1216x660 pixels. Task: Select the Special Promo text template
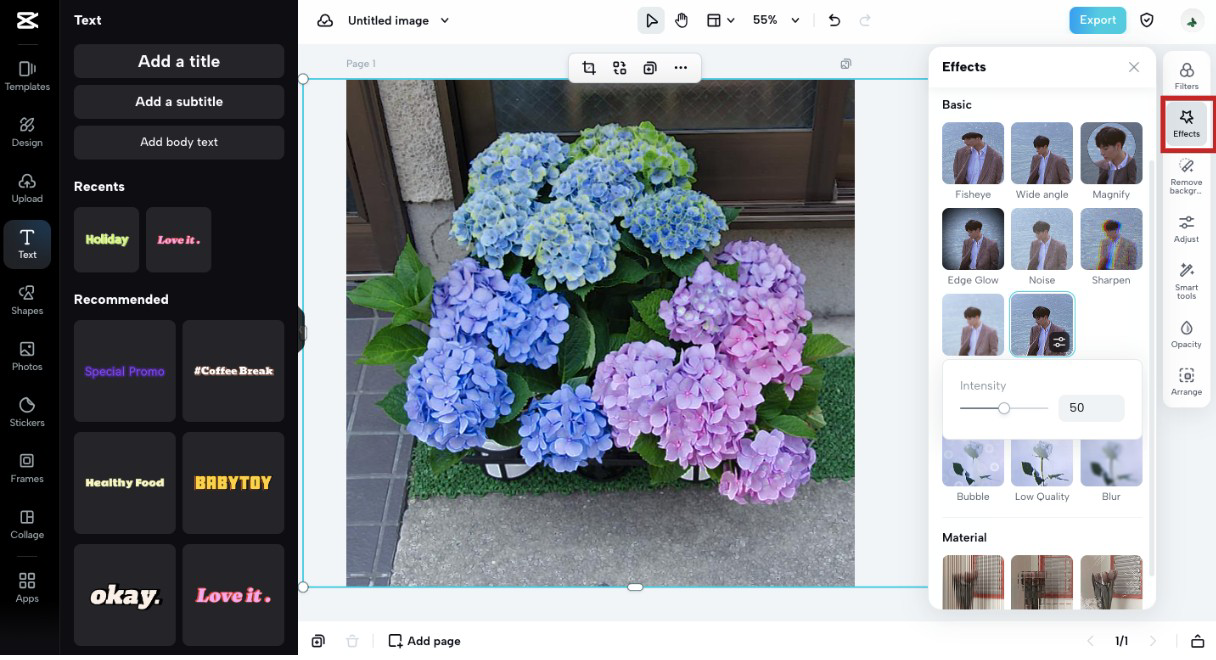(x=125, y=371)
